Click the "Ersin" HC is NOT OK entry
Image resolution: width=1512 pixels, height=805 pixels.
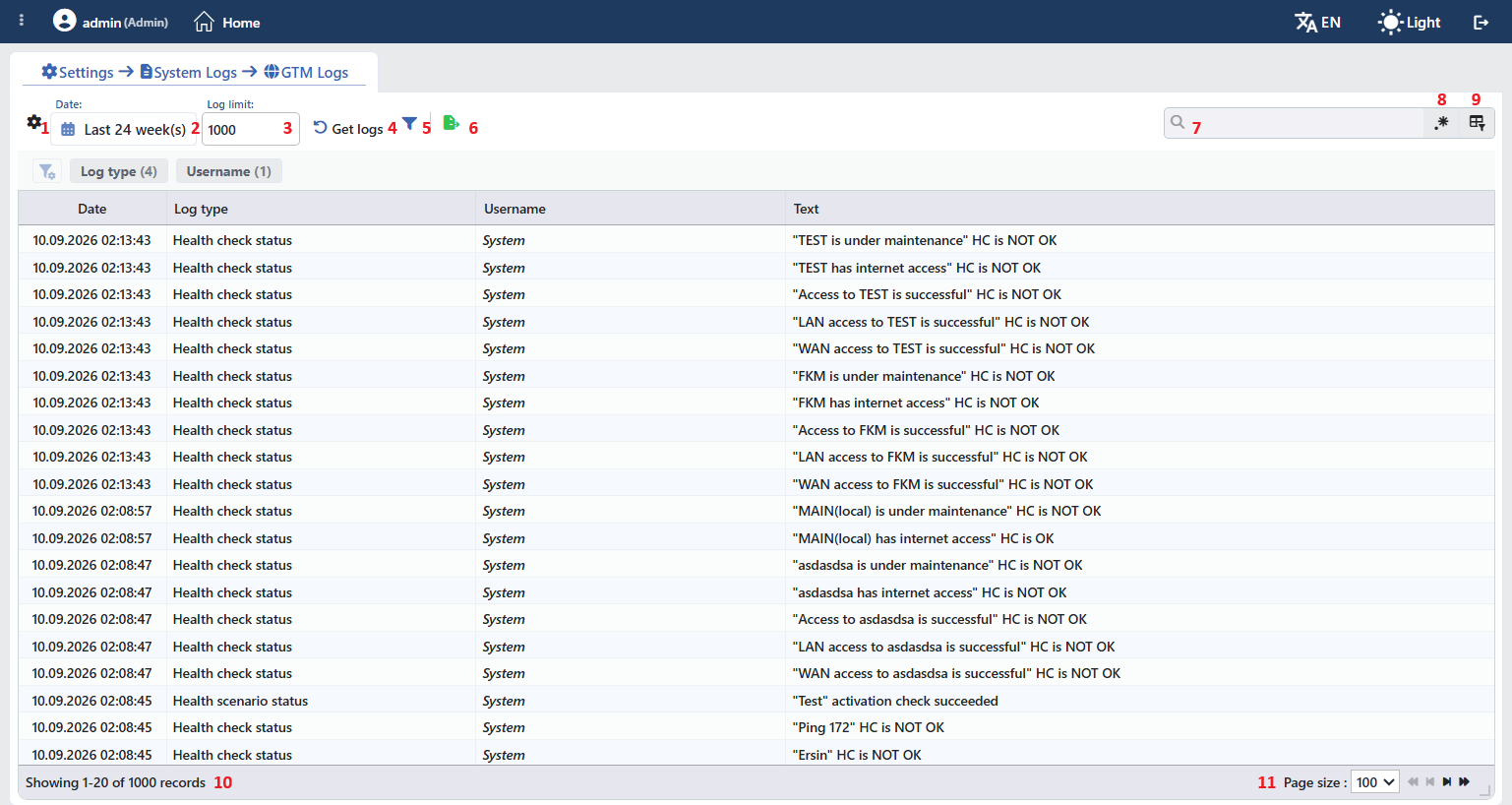click(857, 755)
